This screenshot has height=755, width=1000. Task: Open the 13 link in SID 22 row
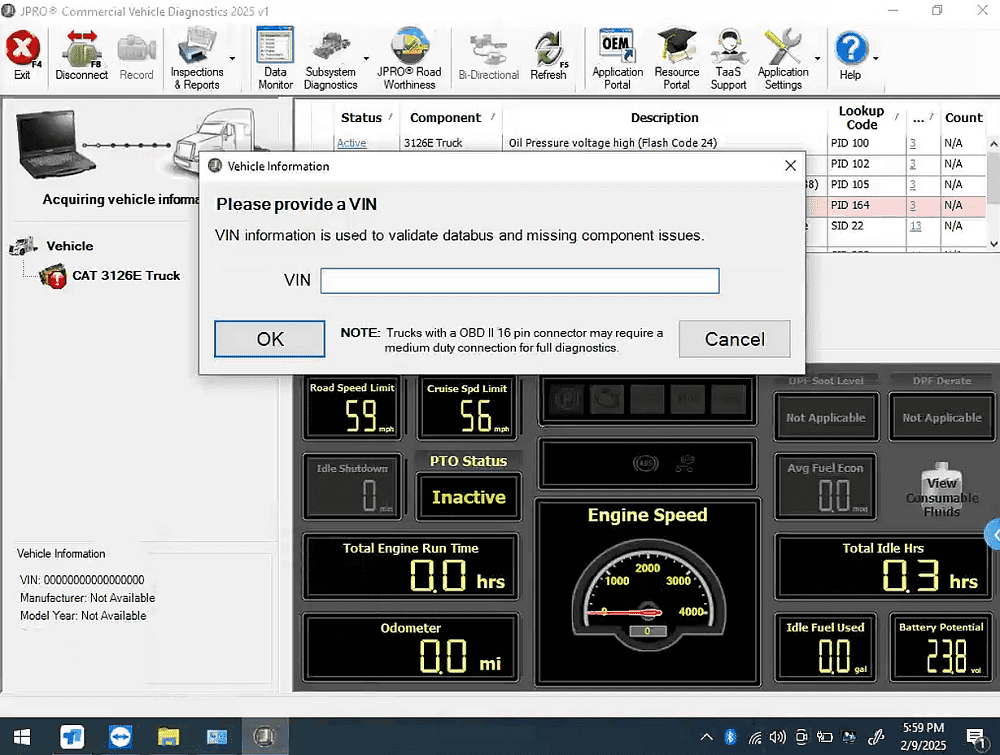pos(916,226)
